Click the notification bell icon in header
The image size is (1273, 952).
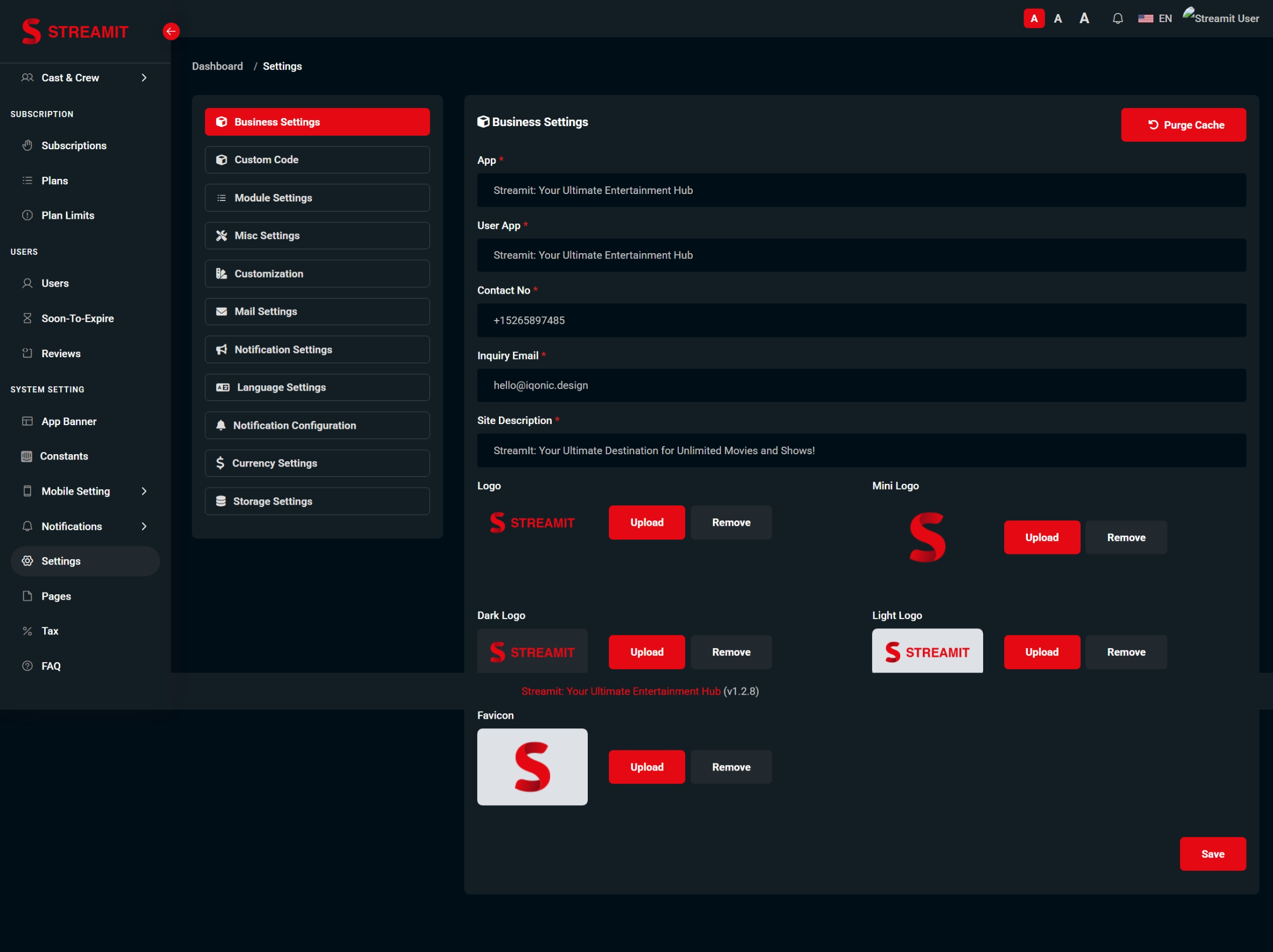(1117, 18)
